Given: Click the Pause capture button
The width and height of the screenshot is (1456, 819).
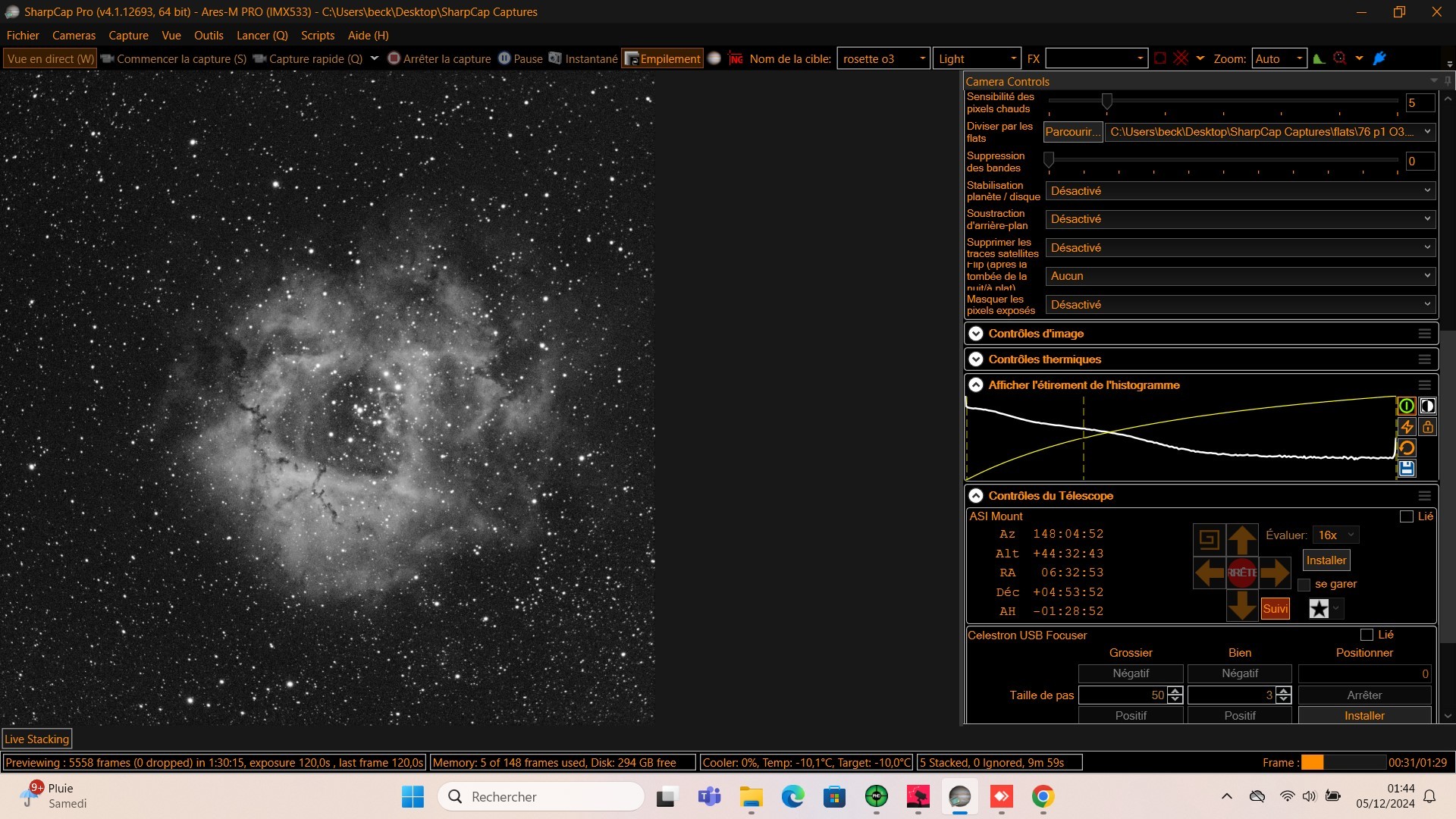Looking at the screenshot, I should pos(520,58).
